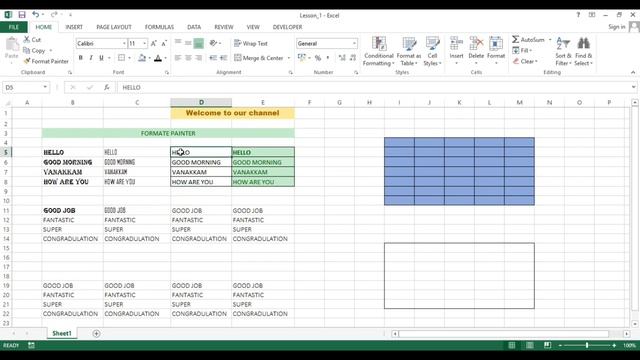Expand the Calibri font name dropdown
The image size is (640, 360).
click(x=124, y=43)
